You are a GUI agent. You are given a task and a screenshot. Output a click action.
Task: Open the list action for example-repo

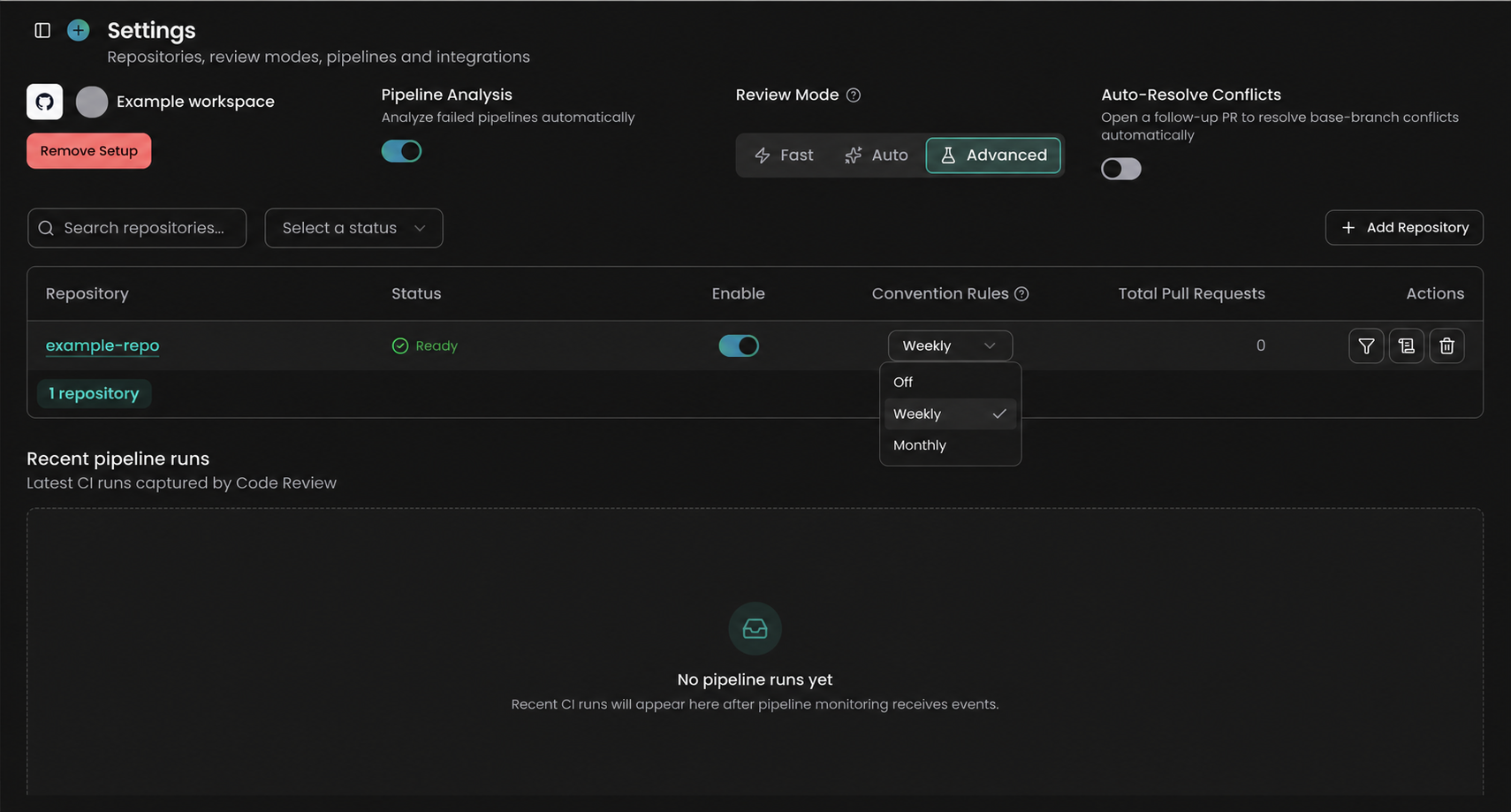tap(1407, 345)
